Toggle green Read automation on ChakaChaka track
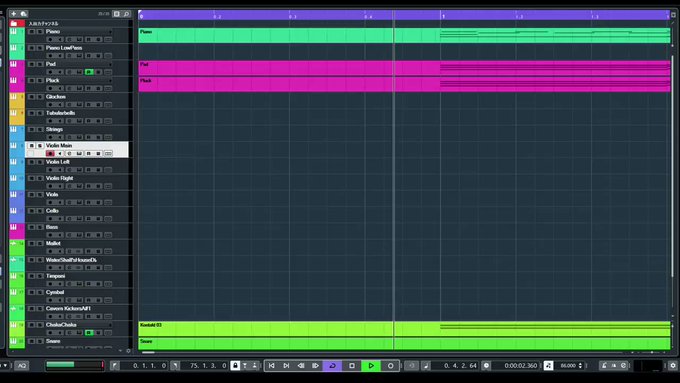 click(89, 333)
